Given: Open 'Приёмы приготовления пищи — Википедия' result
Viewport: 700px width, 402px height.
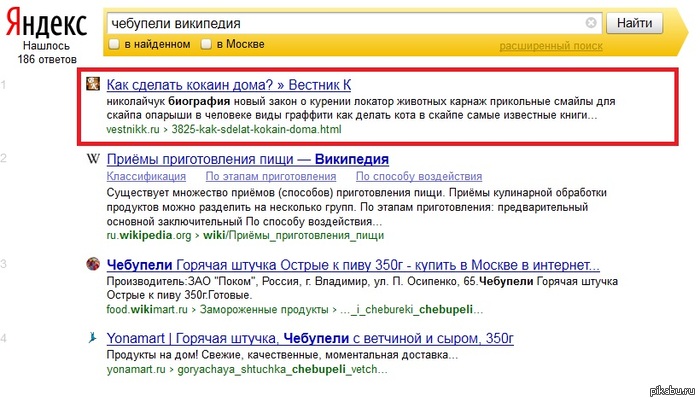Looking at the screenshot, I should [x=247, y=160].
